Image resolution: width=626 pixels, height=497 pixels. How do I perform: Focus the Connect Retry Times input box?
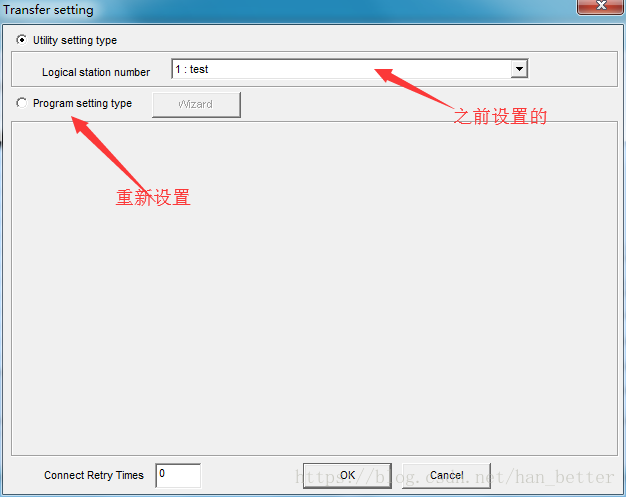(x=178, y=475)
